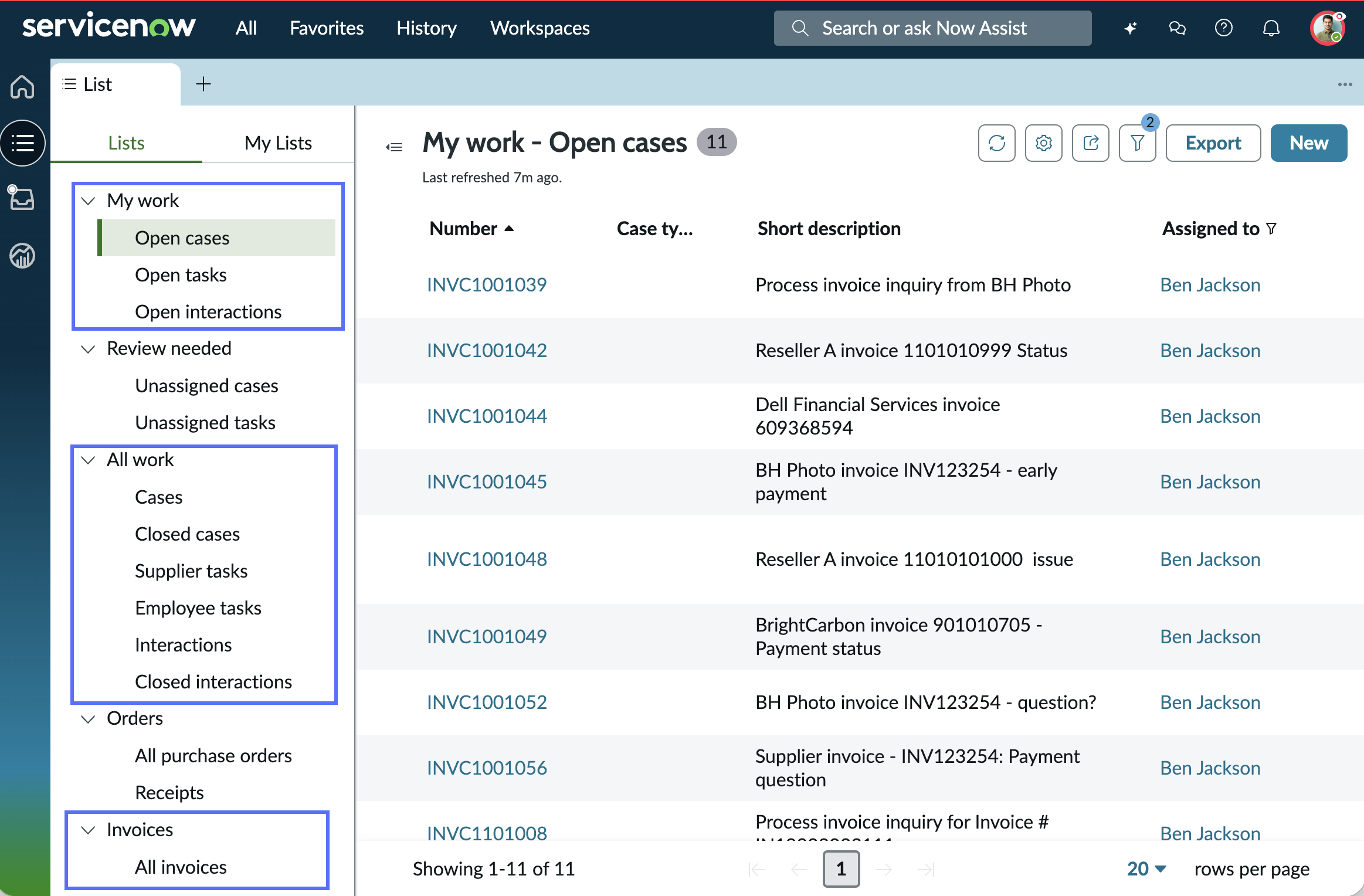The image size is (1364, 896).
Task: Select Receipts list
Action: pyautogui.click(x=169, y=793)
